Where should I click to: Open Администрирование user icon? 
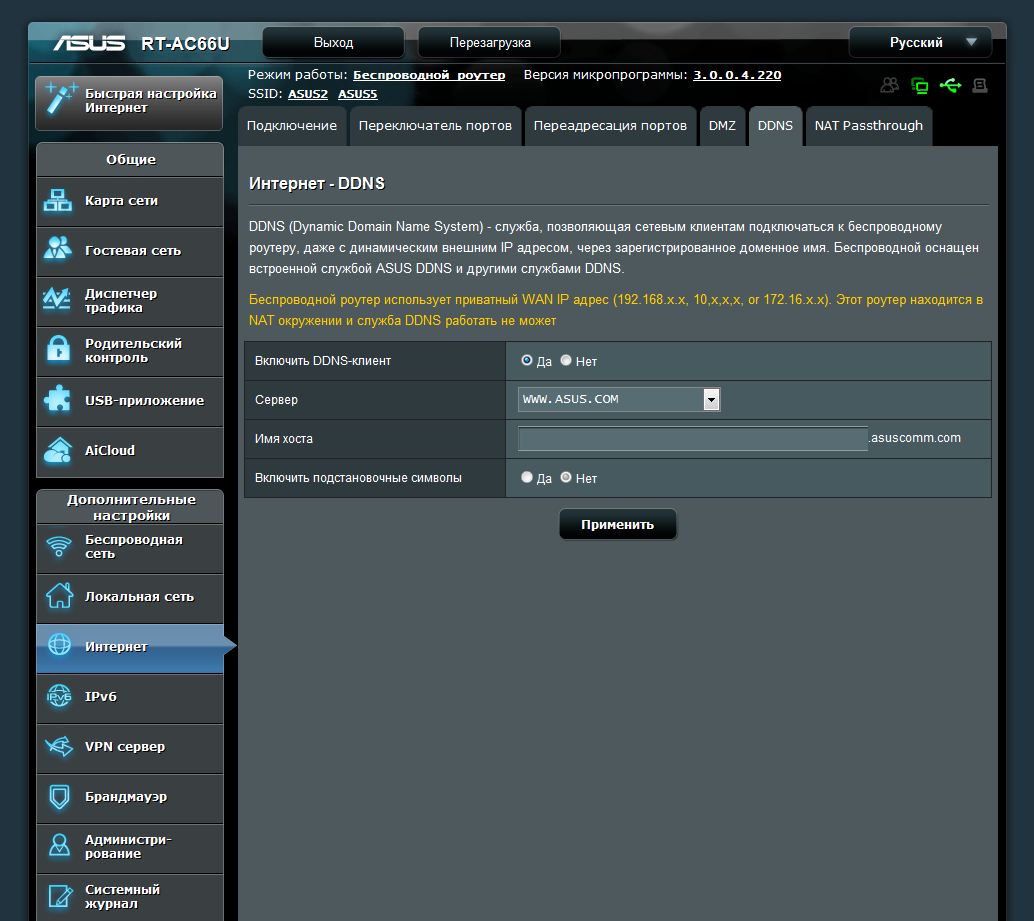59,846
